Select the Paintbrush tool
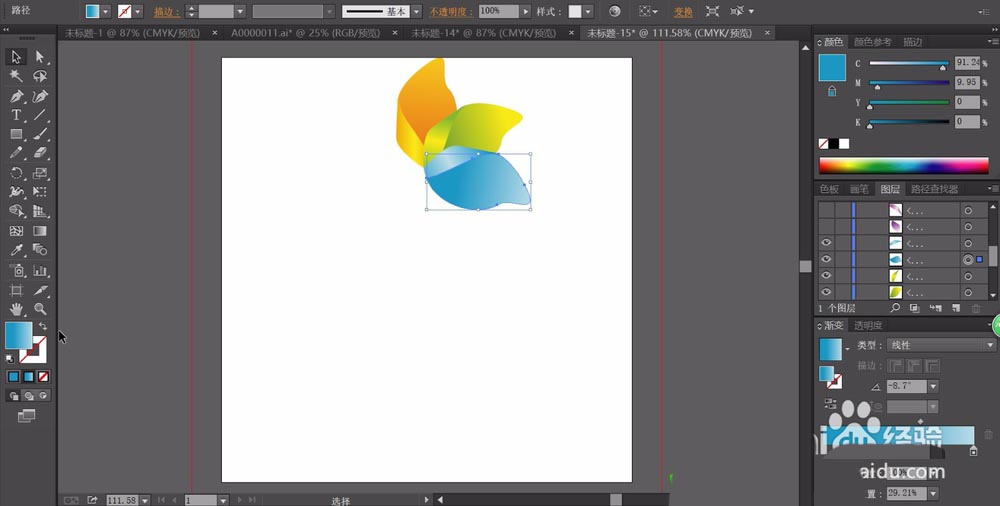 point(40,135)
